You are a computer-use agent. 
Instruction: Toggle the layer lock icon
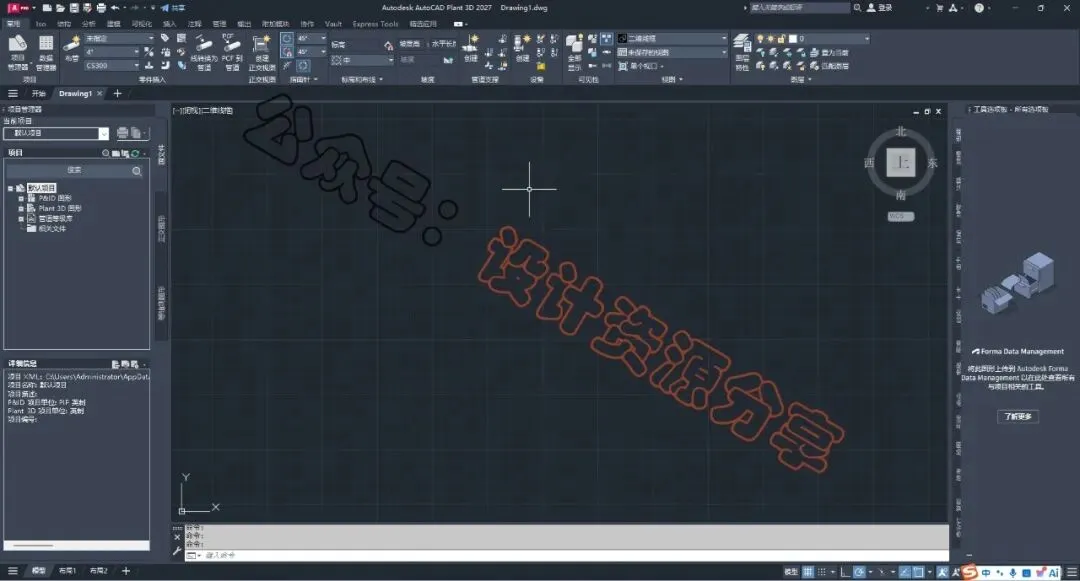pos(781,39)
